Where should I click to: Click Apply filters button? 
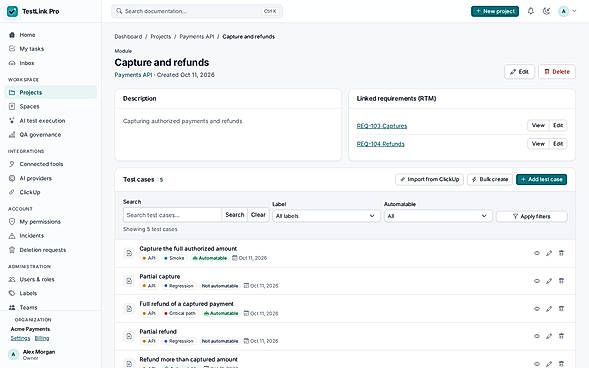coord(531,216)
